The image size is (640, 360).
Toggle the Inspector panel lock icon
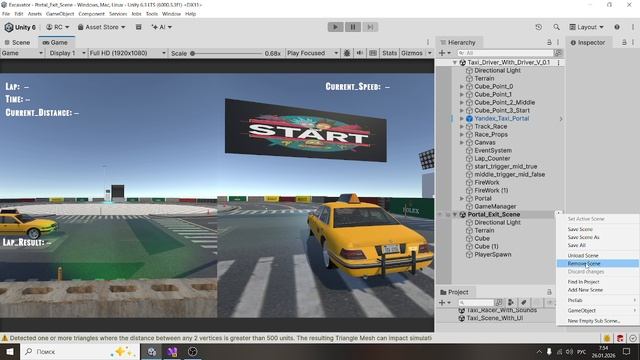click(x=624, y=42)
